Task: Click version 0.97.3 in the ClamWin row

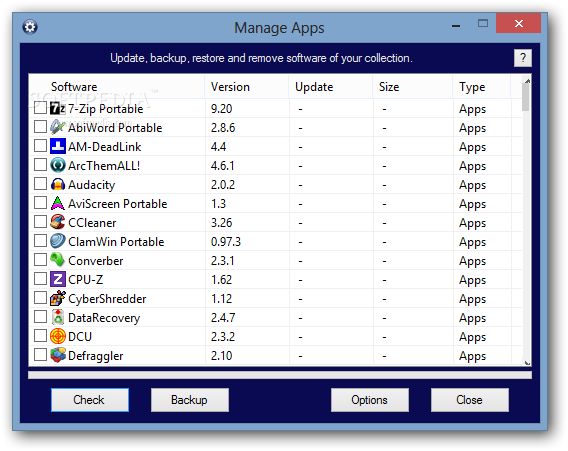Action: (x=226, y=242)
